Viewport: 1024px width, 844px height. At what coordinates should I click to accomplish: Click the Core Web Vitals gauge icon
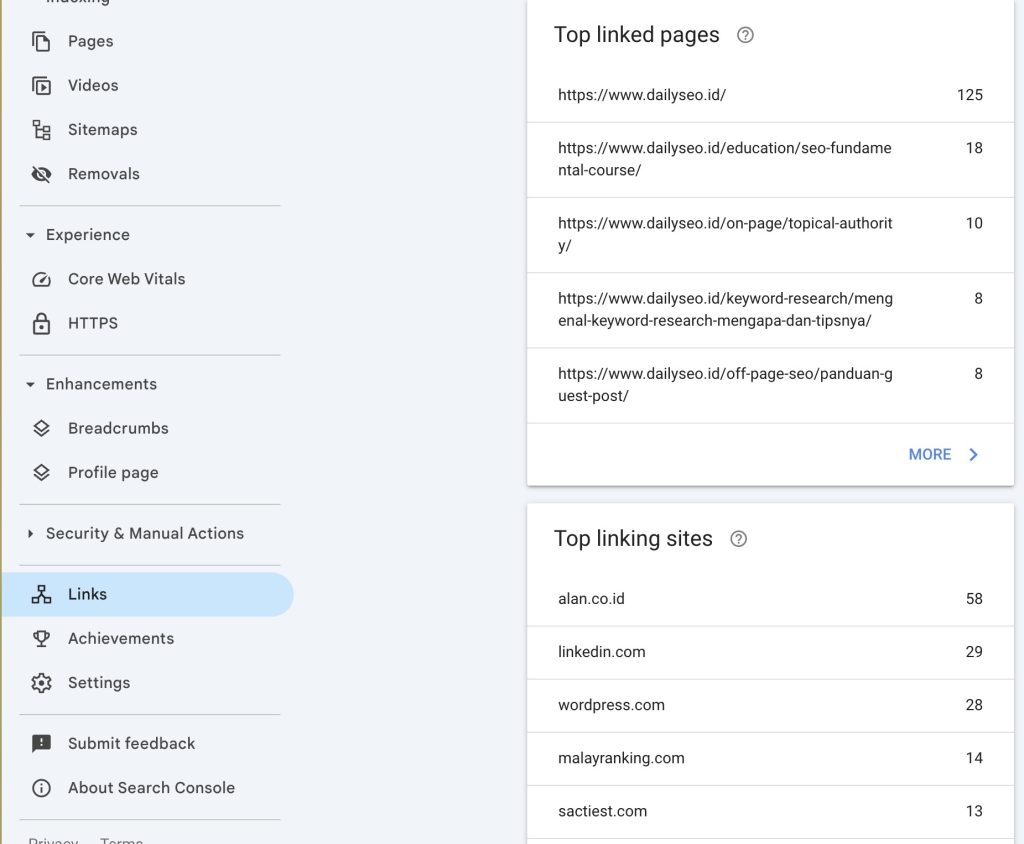41,280
